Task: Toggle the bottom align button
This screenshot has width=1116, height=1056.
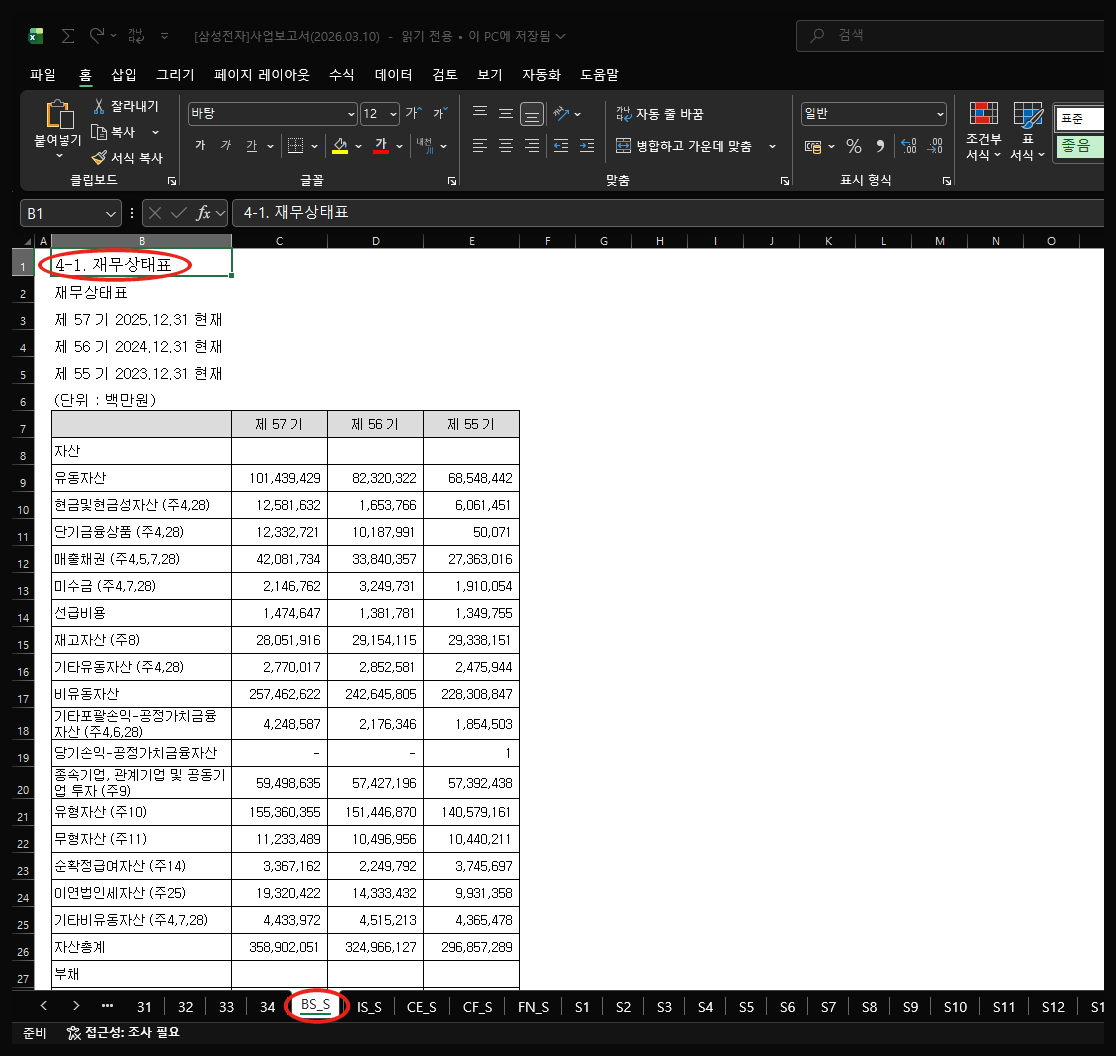Action: click(532, 114)
